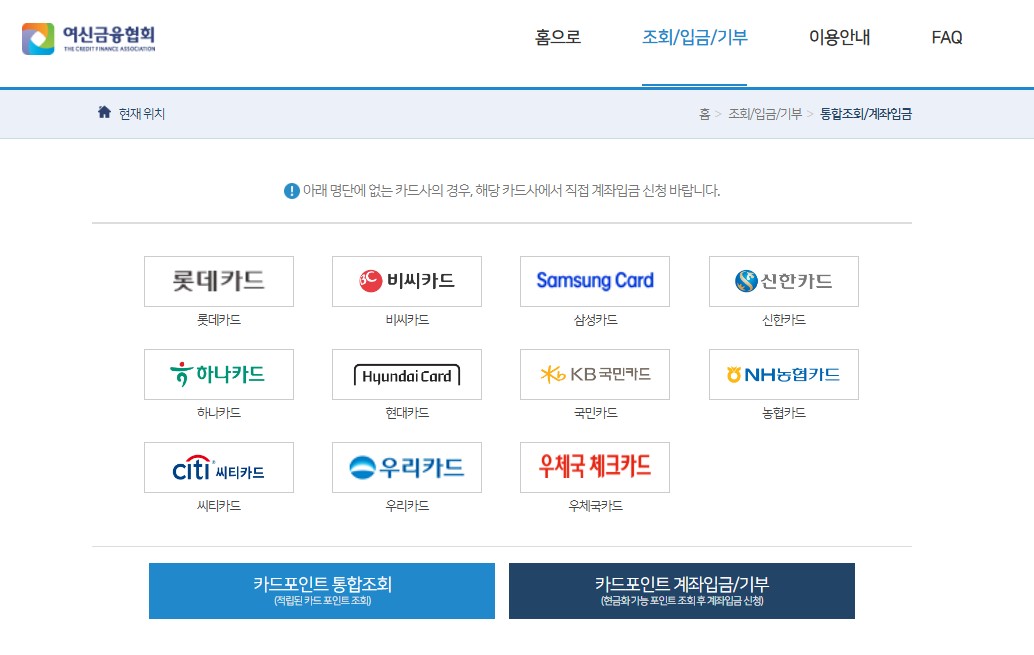The width and height of the screenshot is (1034, 655).
Task: Click the 농협카드 caption text
Action: [784, 413]
